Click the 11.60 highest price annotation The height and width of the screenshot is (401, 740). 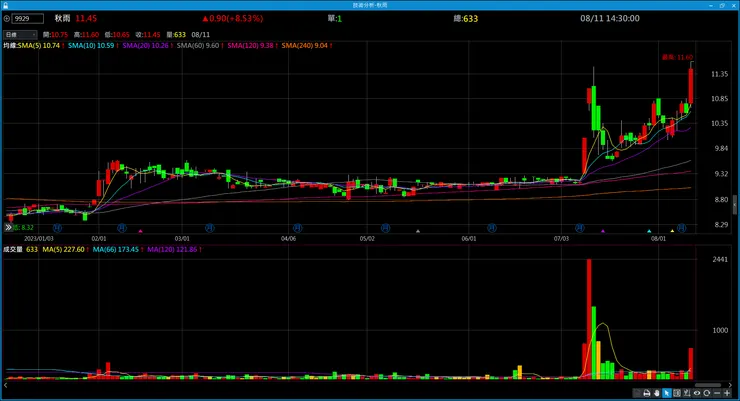point(678,58)
